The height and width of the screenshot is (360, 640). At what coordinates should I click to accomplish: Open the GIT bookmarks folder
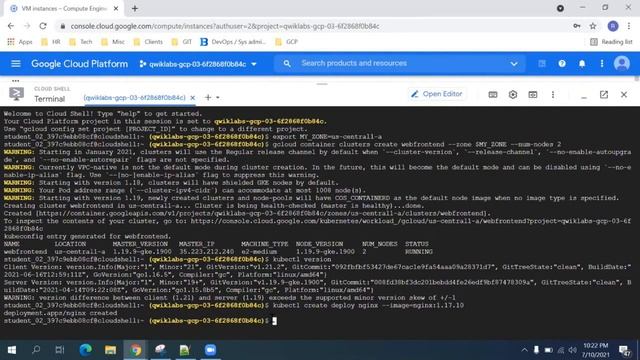[x=182, y=42]
